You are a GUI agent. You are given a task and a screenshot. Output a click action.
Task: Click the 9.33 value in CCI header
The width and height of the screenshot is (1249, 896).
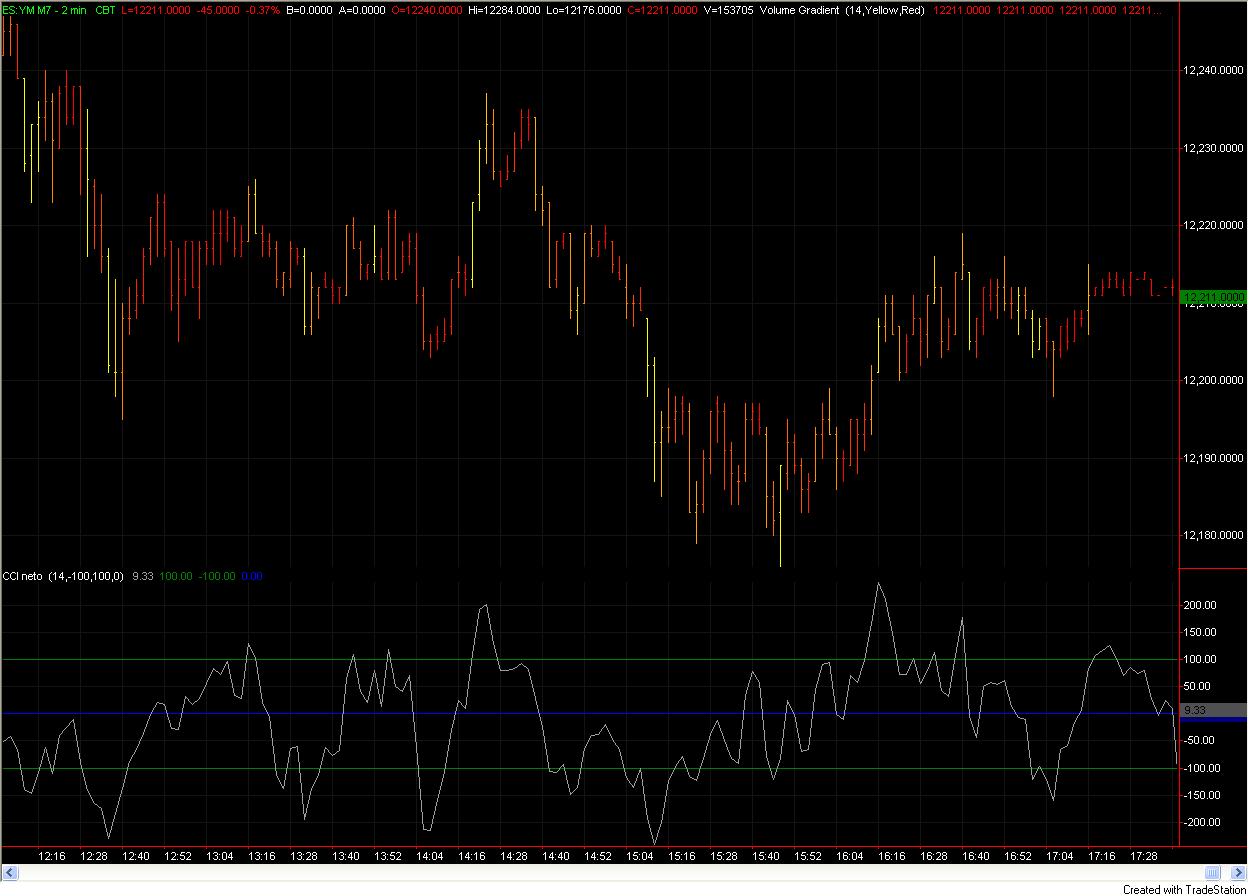(x=141, y=576)
